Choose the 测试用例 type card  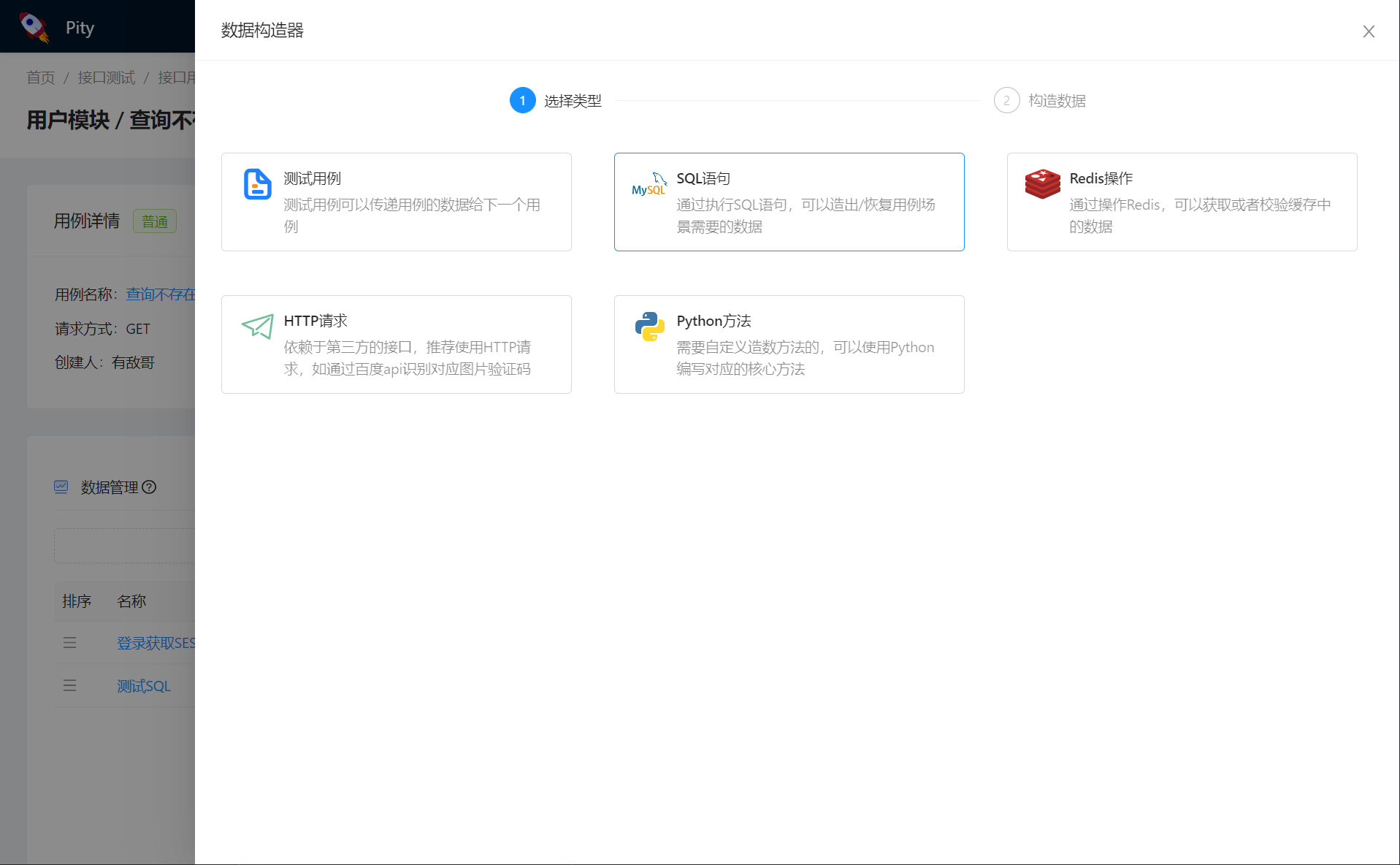point(397,202)
